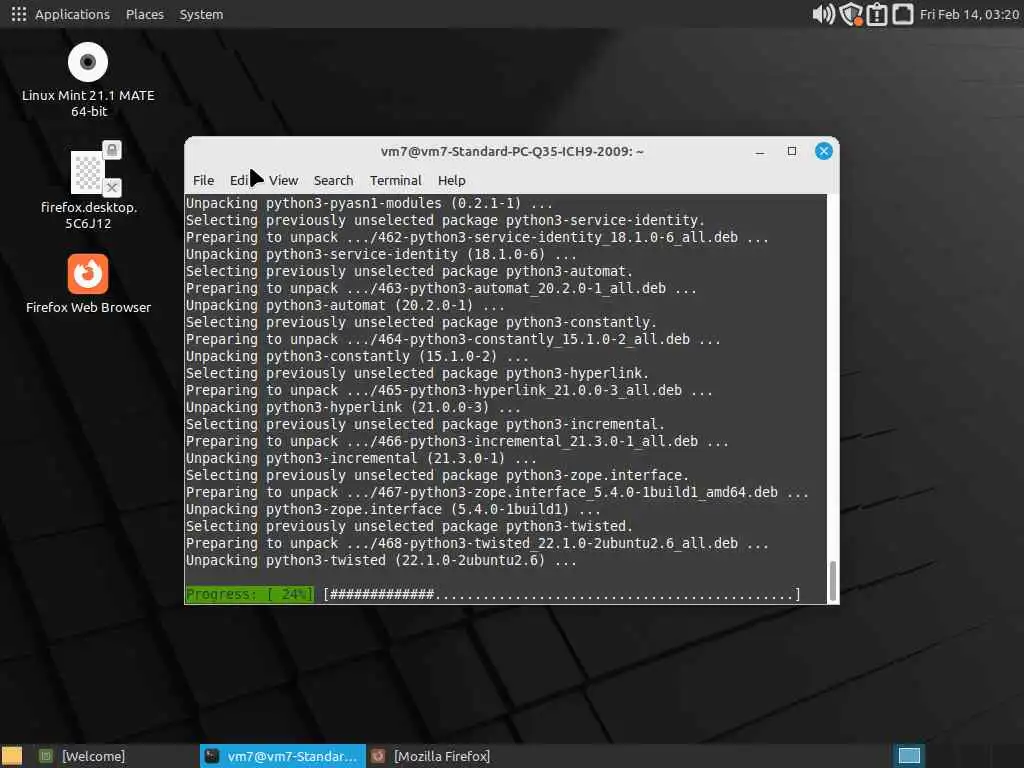Open the terminal Search menu
Viewport: 1024px width, 768px height.
click(x=333, y=180)
